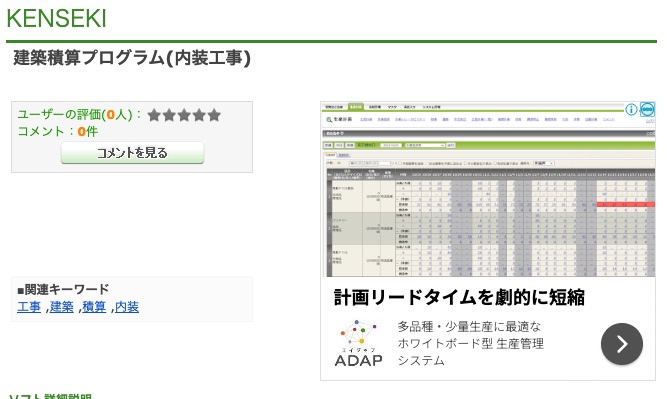Image resolution: width=667 pixels, height=399 pixels.
Task: Click the ad options icon beside info
Action: [647, 109]
